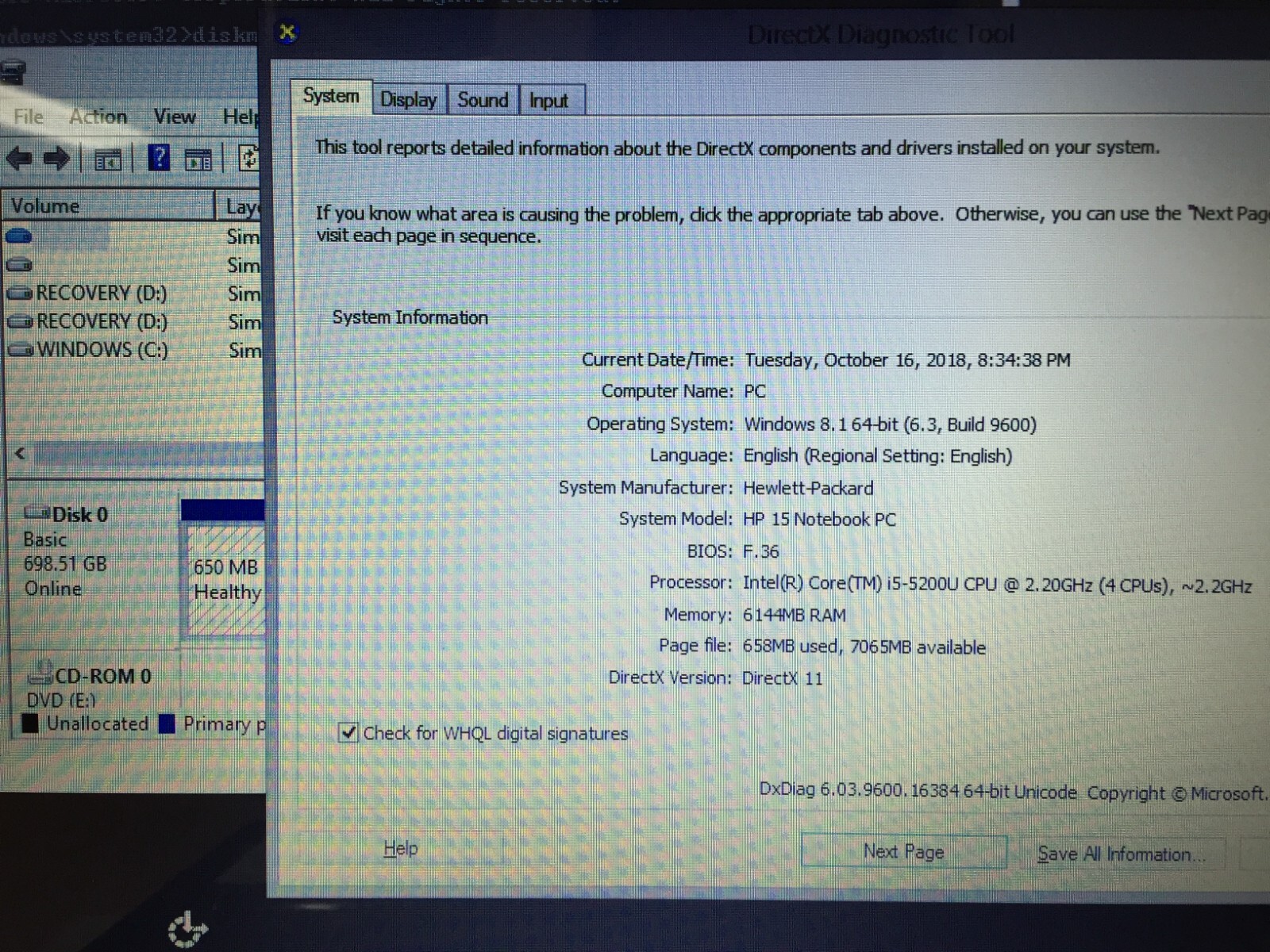This screenshot has height=952, width=1270.
Task: Click the show/hide console tree toolbar icon
Action: pyautogui.click(x=108, y=160)
